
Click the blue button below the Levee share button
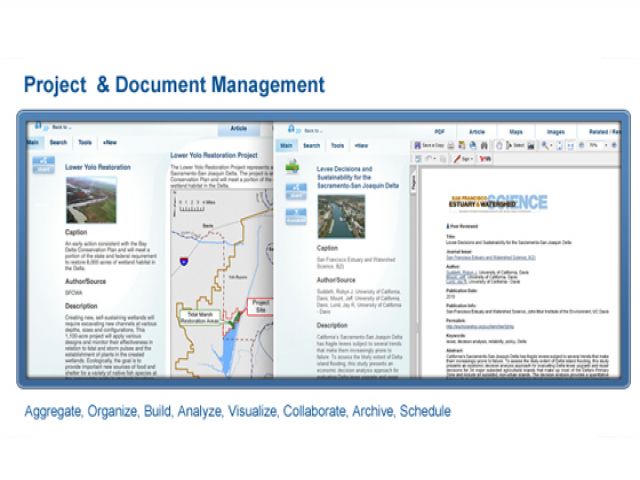click(296, 216)
